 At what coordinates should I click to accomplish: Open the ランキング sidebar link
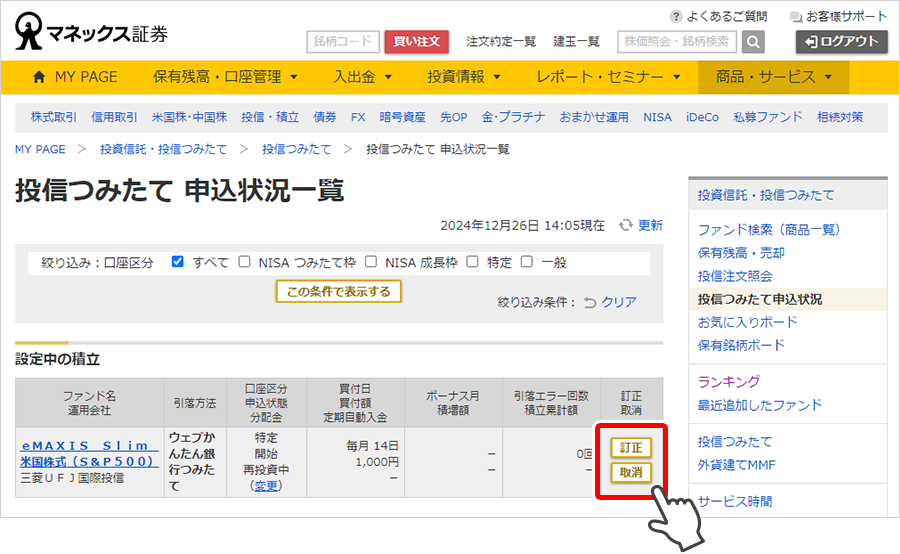point(728,382)
